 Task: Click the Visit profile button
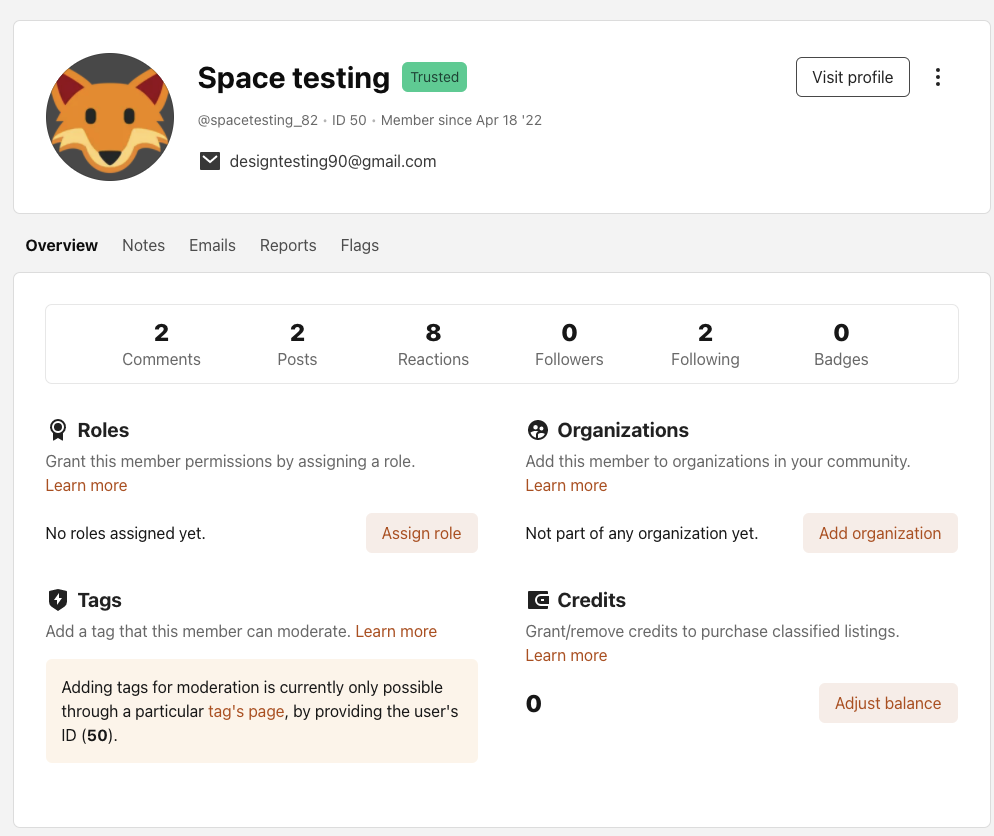pos(852,76)
